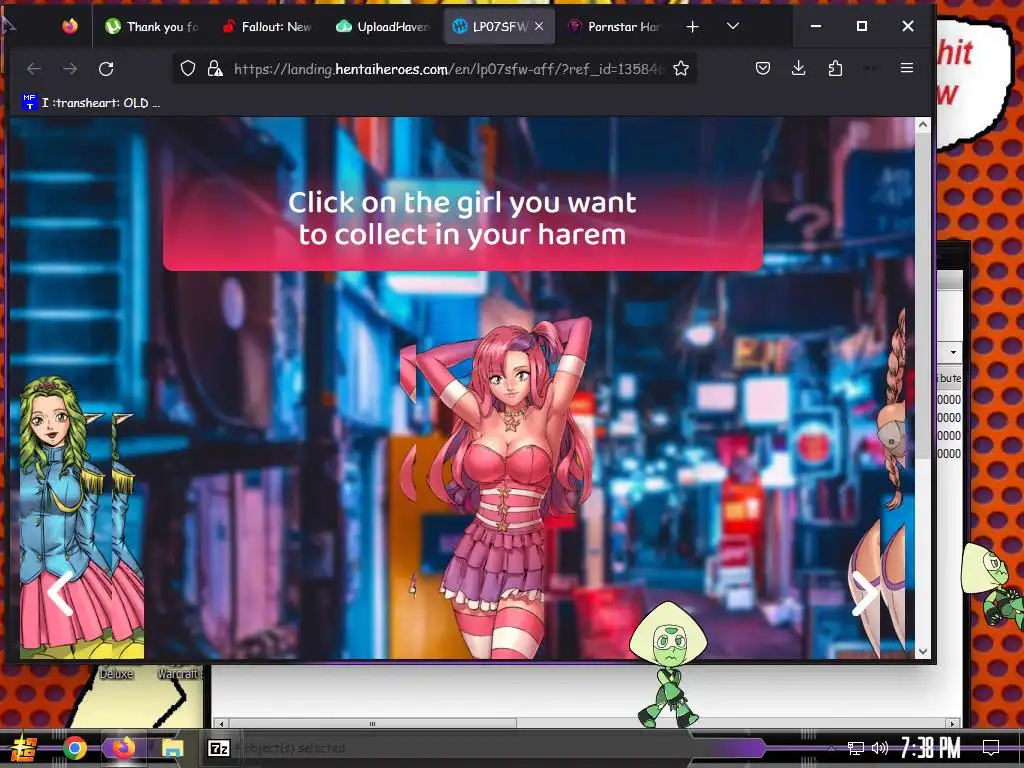Open the Start button on taskbar
The width and height of the screenshot is (1024, 768).
click(24, 748)
